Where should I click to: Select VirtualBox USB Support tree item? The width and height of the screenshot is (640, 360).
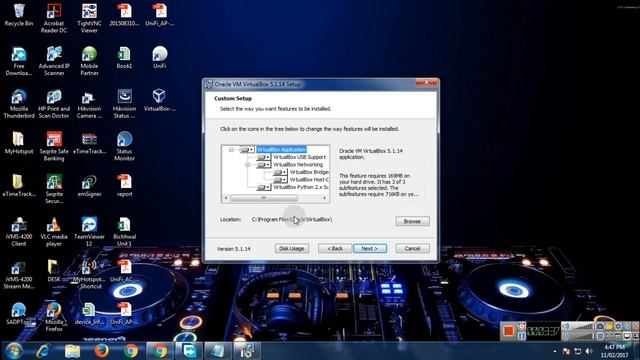[299, 157]
